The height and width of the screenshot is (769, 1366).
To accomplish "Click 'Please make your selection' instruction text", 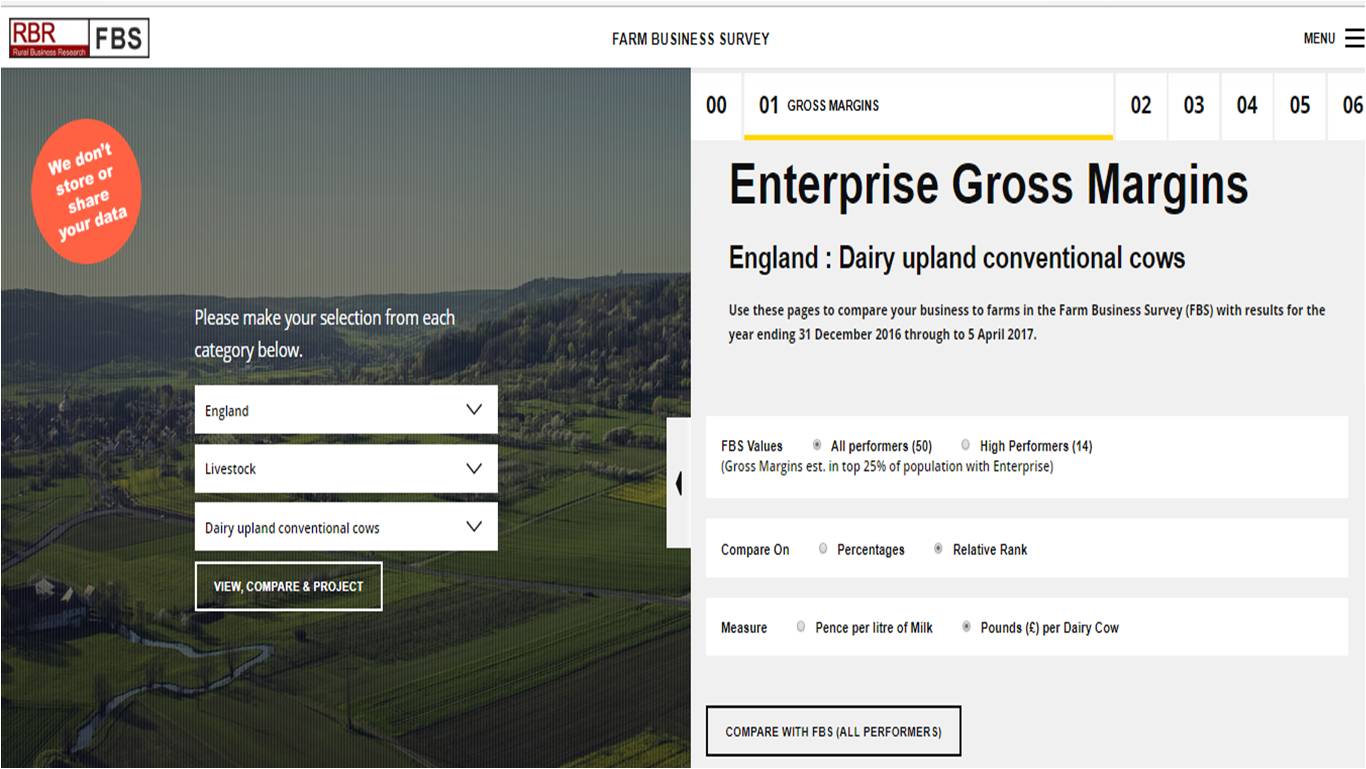I will (325, 334).
